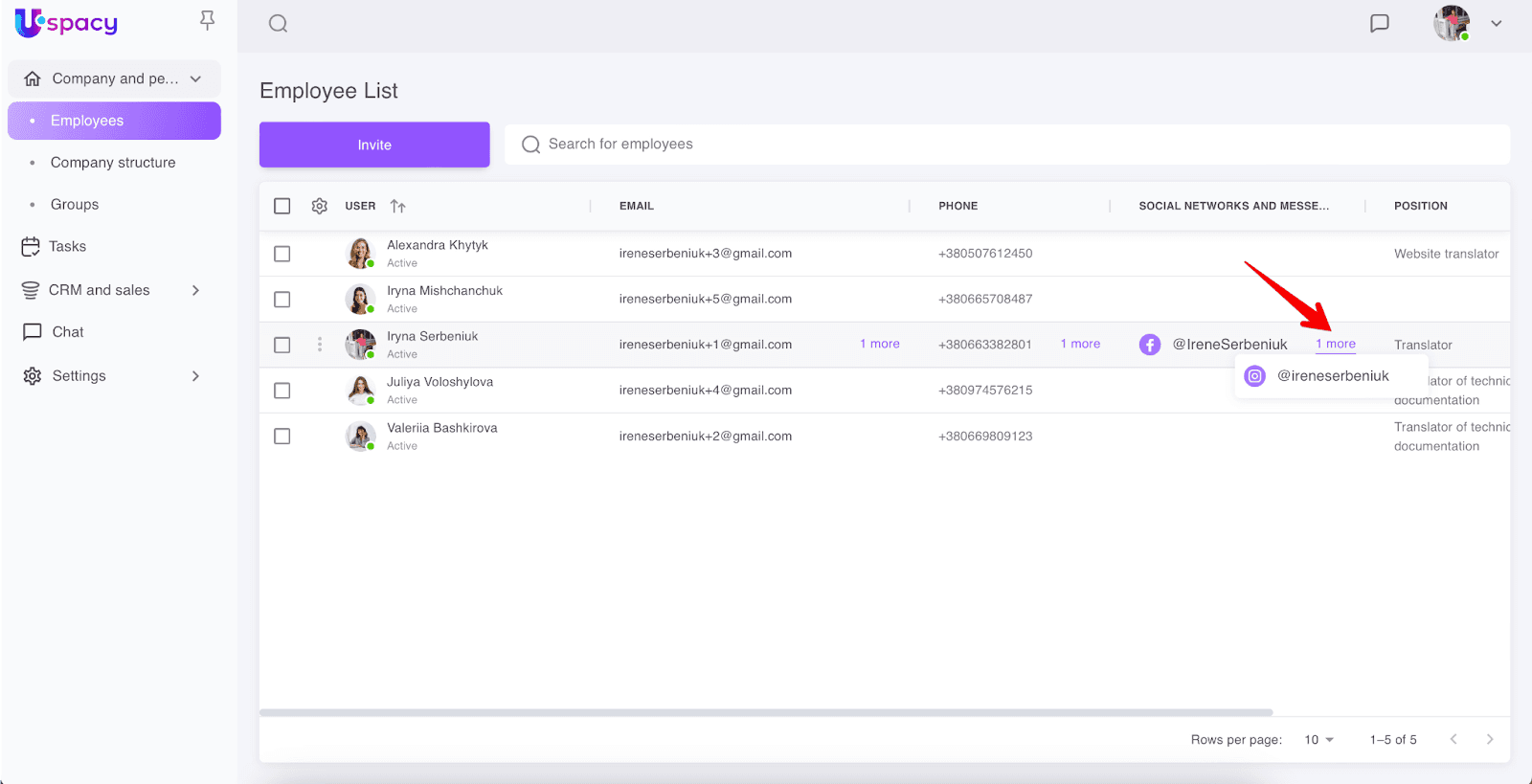Click the '1 more' link beside the email

(879, 345)
